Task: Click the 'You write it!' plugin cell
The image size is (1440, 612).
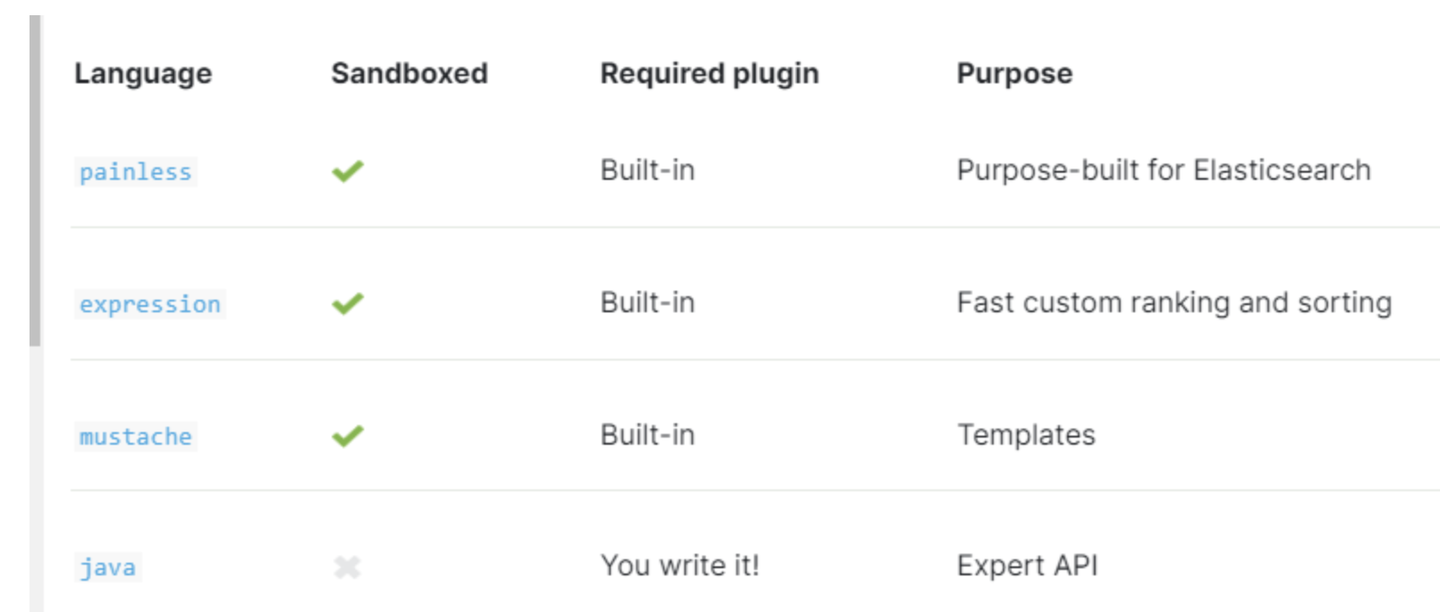Action: [x=680, y=566]
